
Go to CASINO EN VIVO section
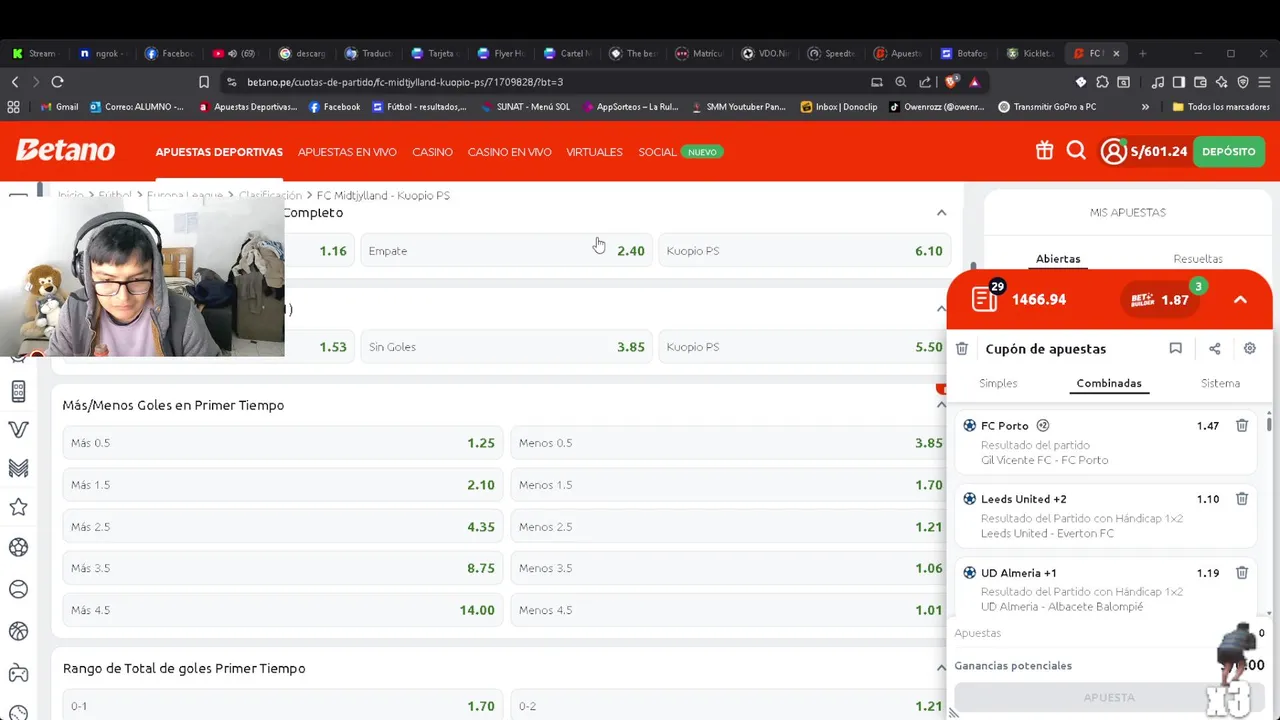click(509, 152)
